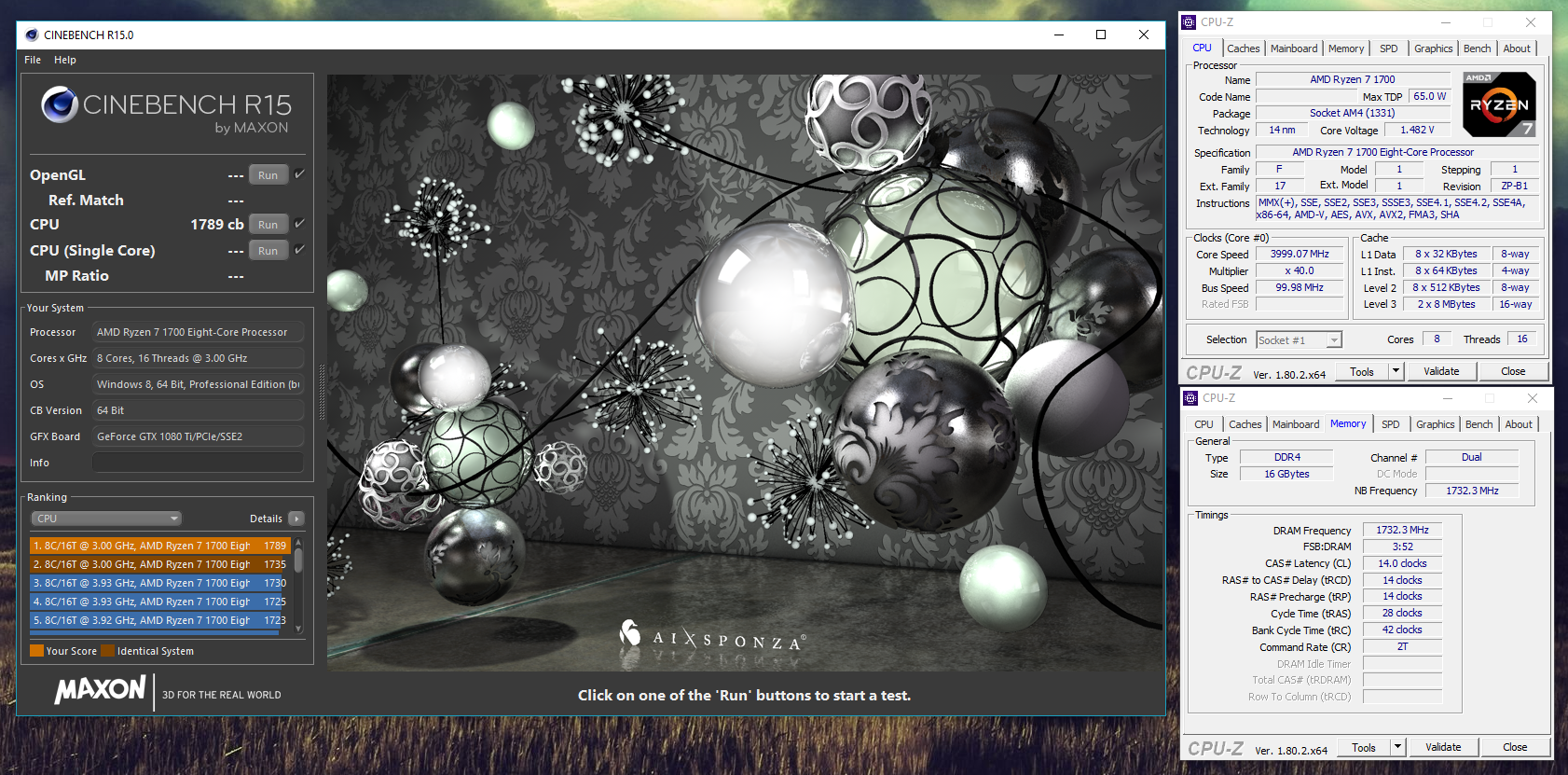Switch to Graphics tab in lower CPU-Z window
This screenshot has width=1568, height=775.
[x=1435, y=424]
